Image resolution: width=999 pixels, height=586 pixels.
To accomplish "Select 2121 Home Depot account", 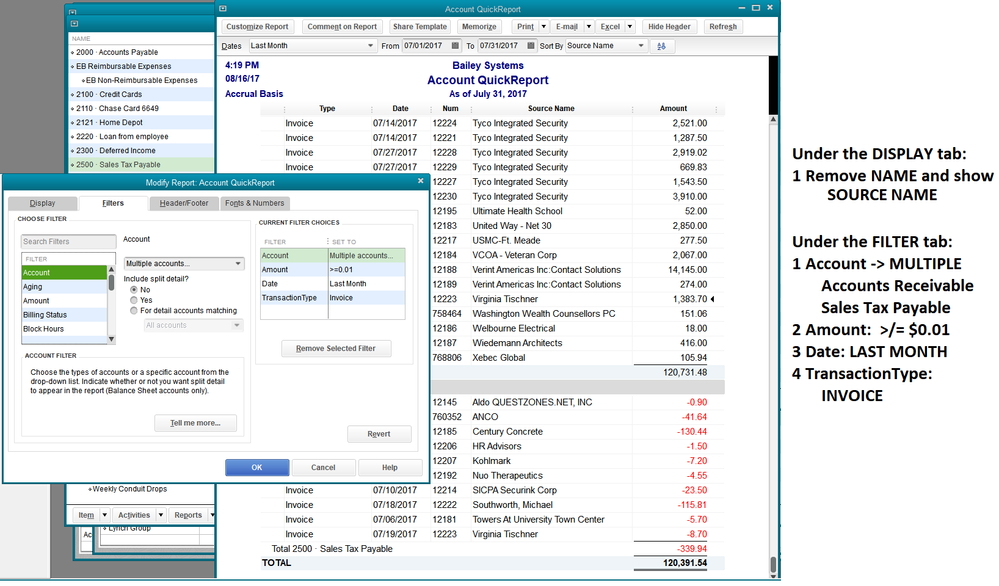I will point(141,122).
